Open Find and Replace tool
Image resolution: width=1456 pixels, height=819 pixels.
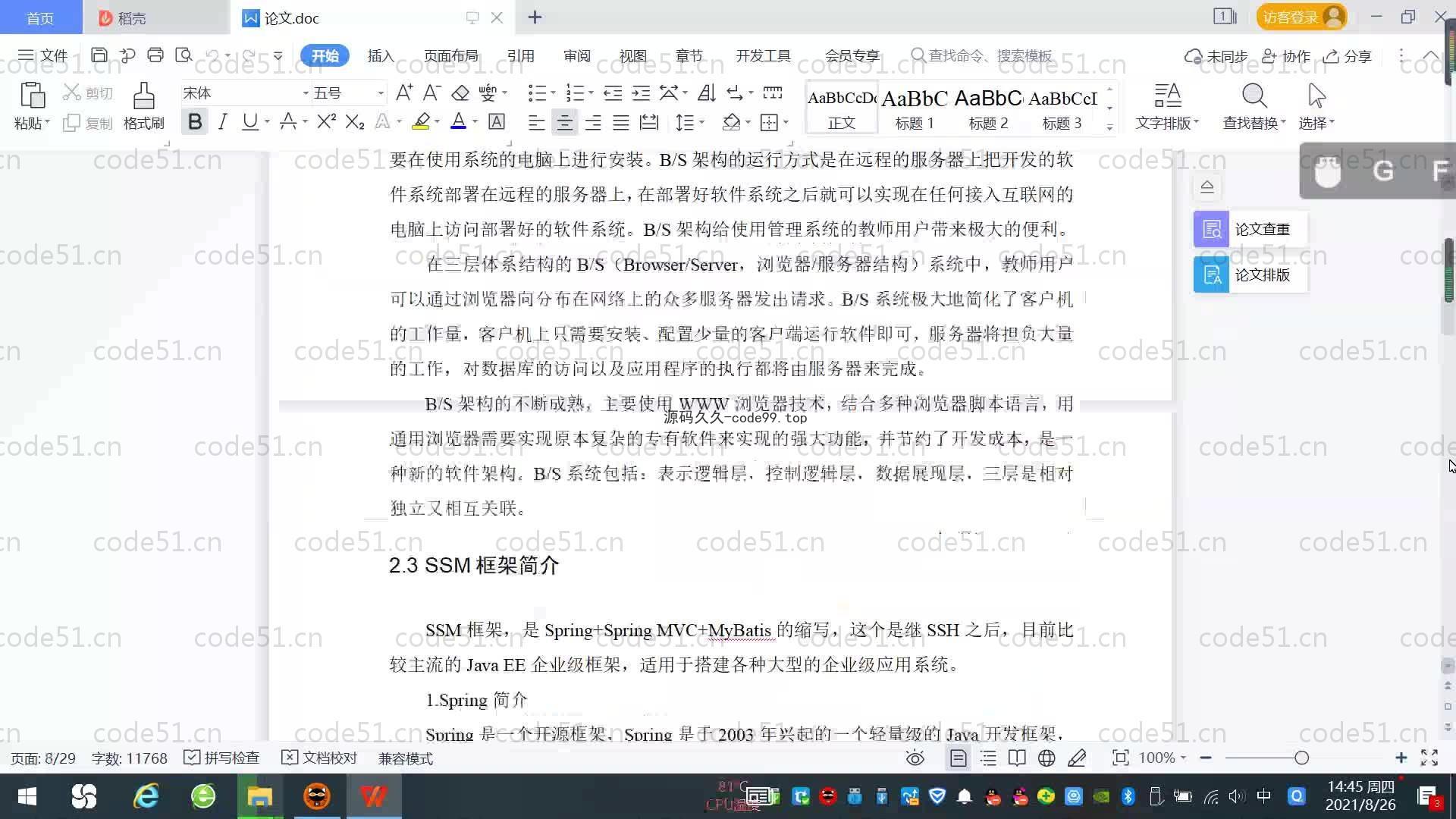click(1254, 105)
